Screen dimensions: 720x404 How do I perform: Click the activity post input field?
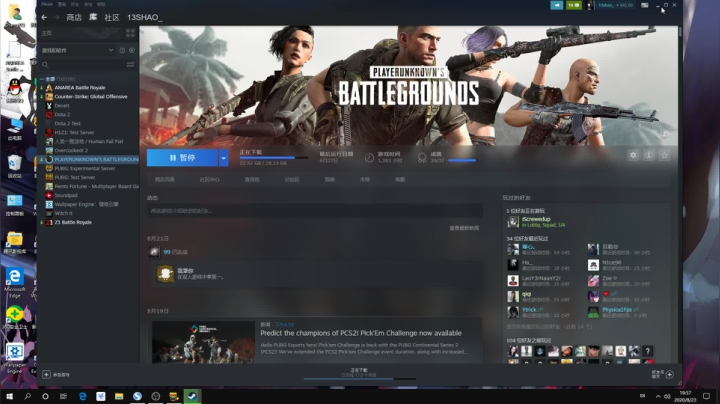(x=315, y=211)
